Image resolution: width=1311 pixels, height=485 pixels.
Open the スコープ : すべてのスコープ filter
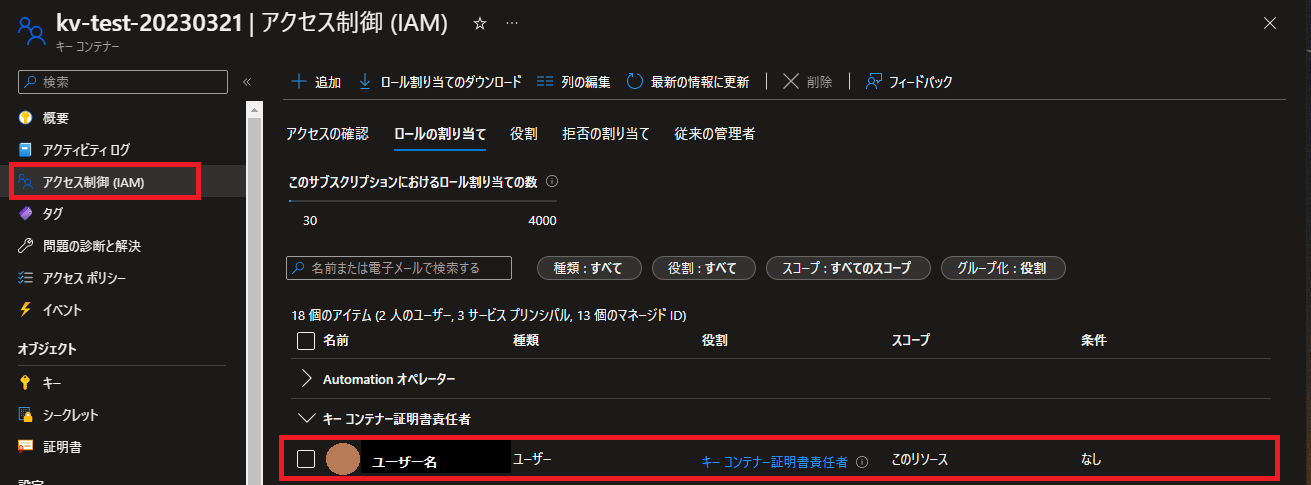tap(848, 268)
